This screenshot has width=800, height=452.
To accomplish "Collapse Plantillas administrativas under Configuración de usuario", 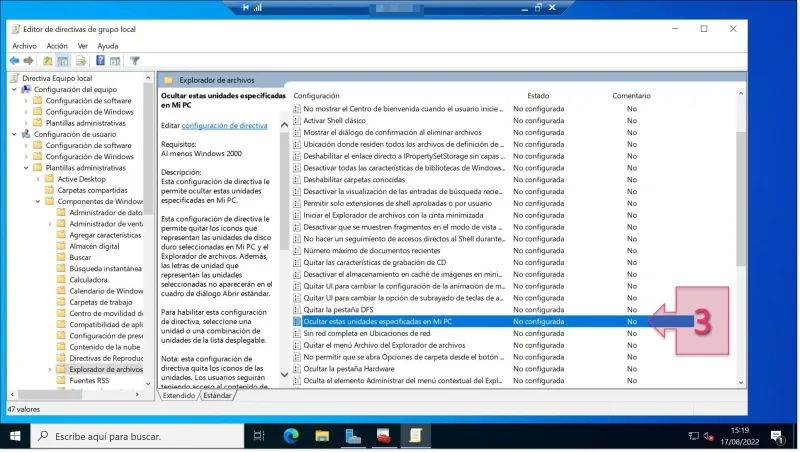I will pyautogui.click(x=26, y=168).
